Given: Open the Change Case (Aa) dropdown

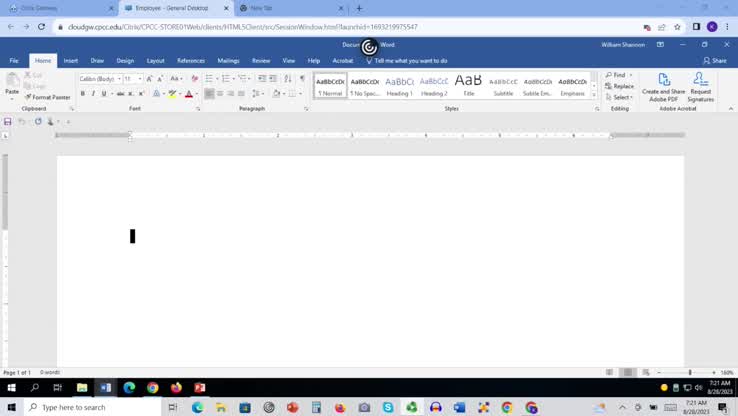Looking at the screenshot, I should coord(176,79).
